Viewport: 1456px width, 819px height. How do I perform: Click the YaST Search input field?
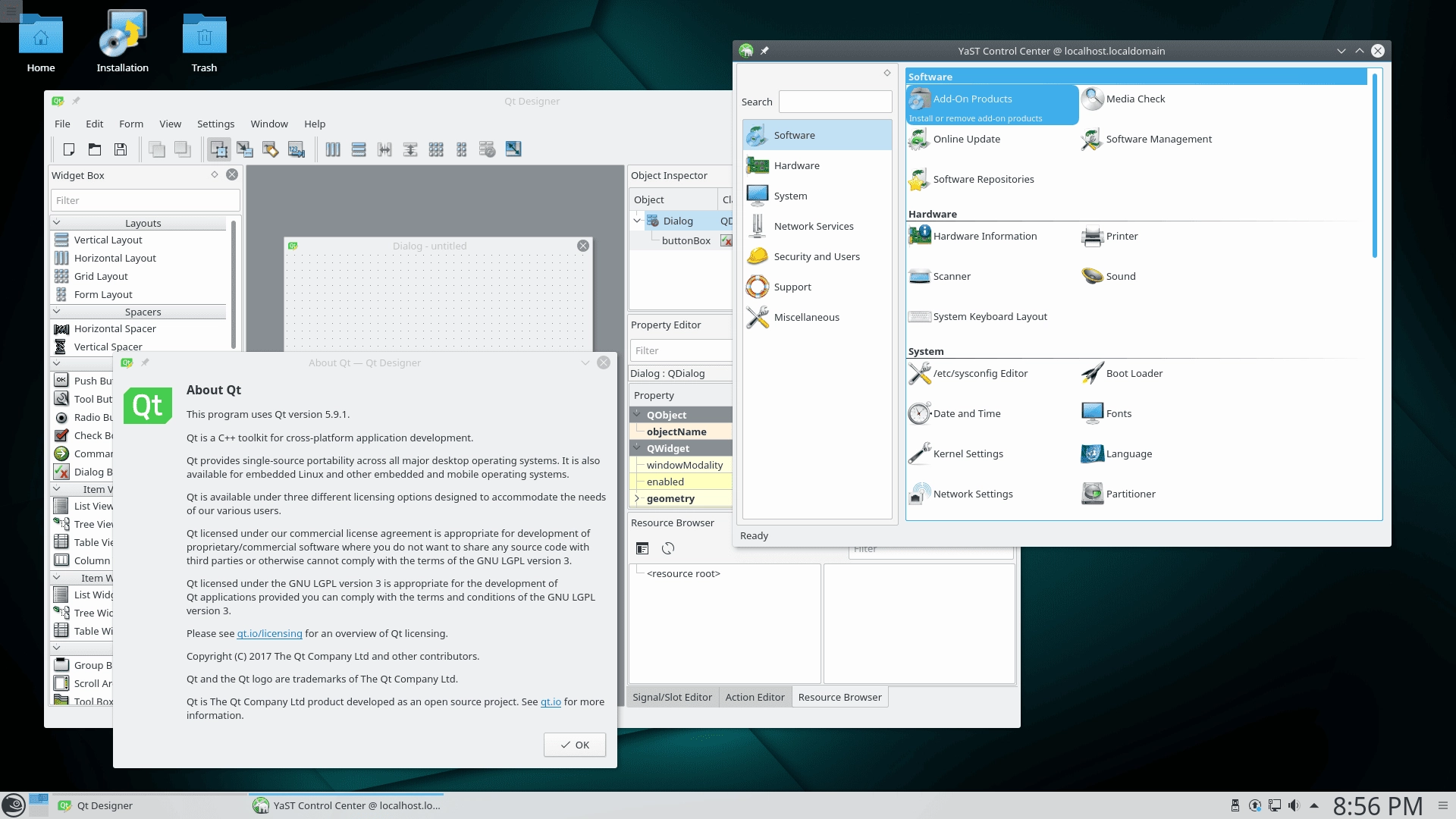tap(836, 102)
